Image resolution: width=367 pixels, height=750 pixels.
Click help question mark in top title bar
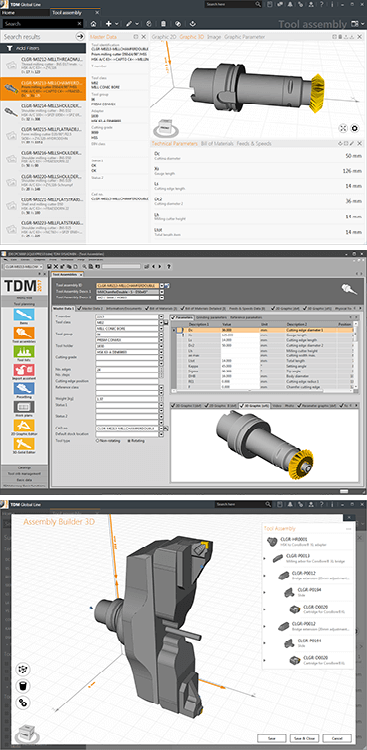pyautogui.click(x=322, y=4)
